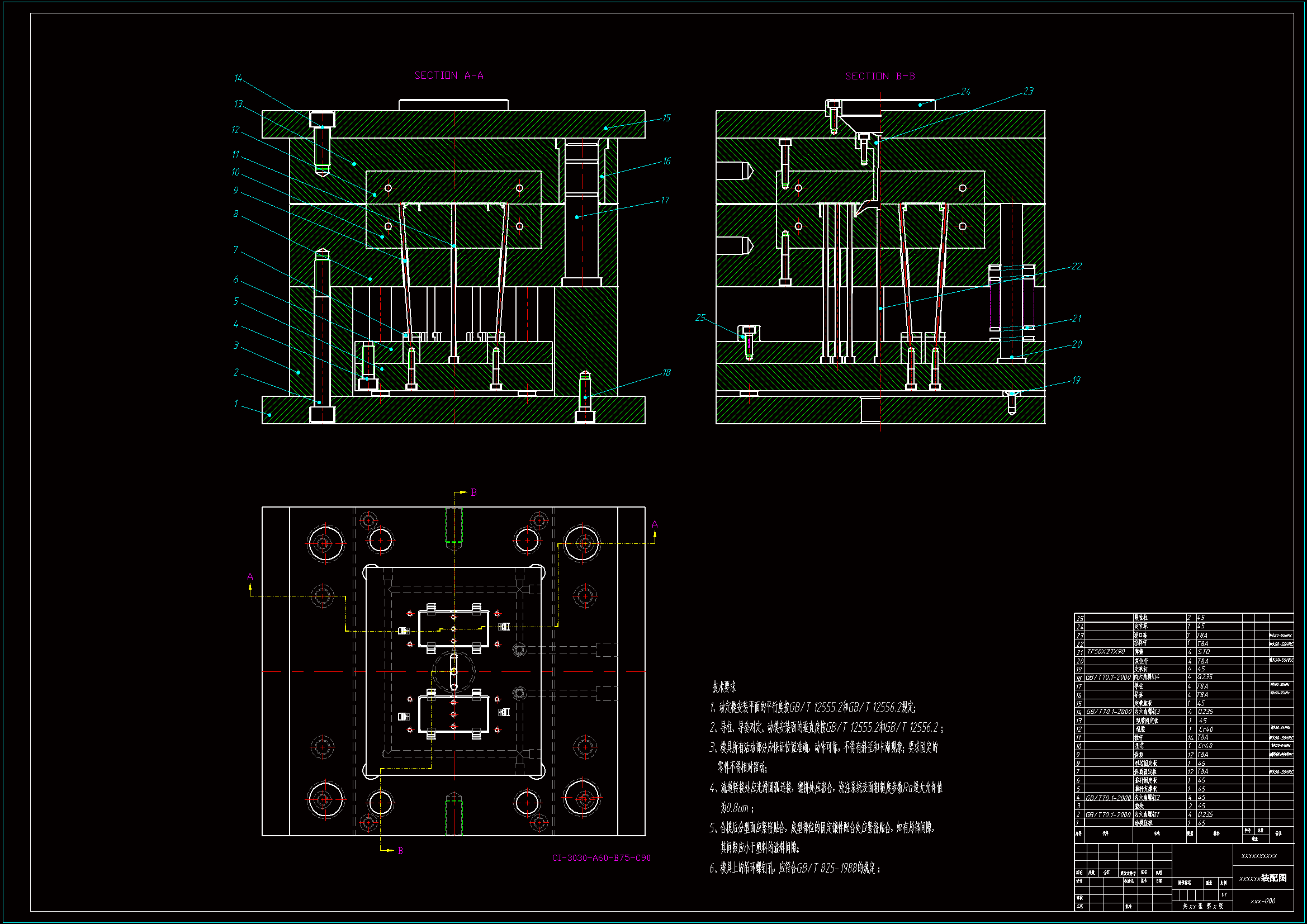This screenshot has height=924, width=1307.
Task: Click part balloon number 18
Action: [666, 372]
